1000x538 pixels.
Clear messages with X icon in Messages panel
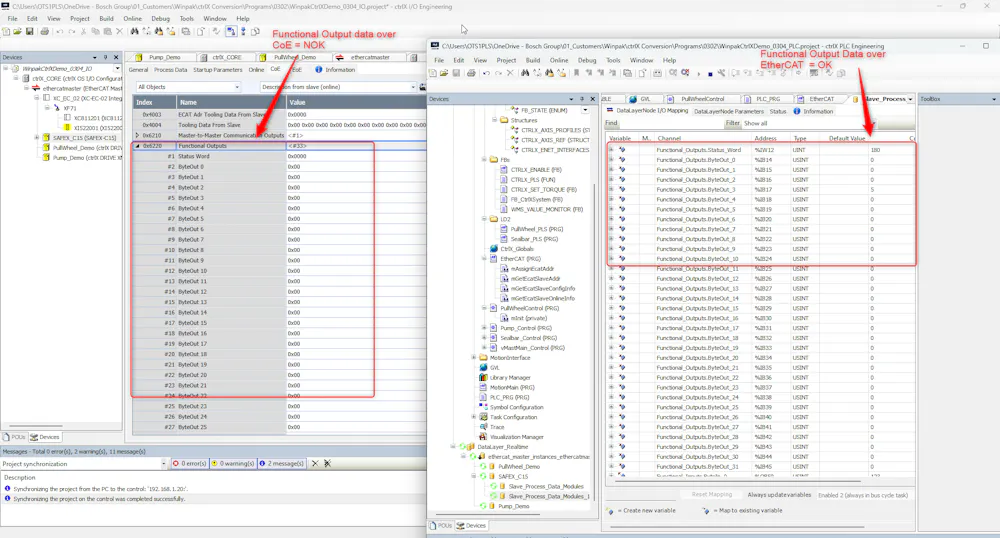pos(314,463)
